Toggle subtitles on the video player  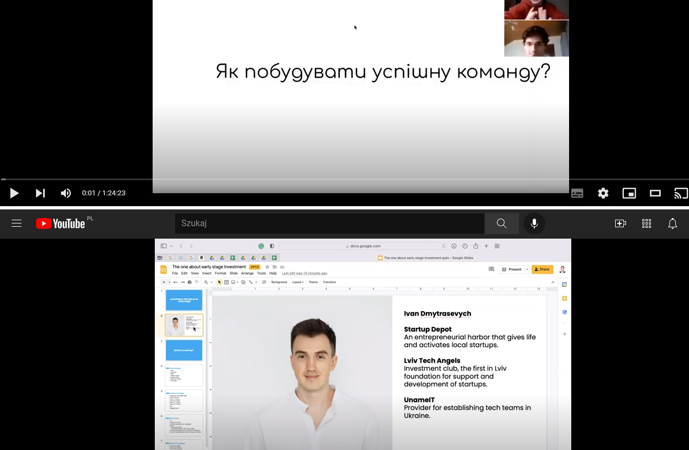(577, 193)
